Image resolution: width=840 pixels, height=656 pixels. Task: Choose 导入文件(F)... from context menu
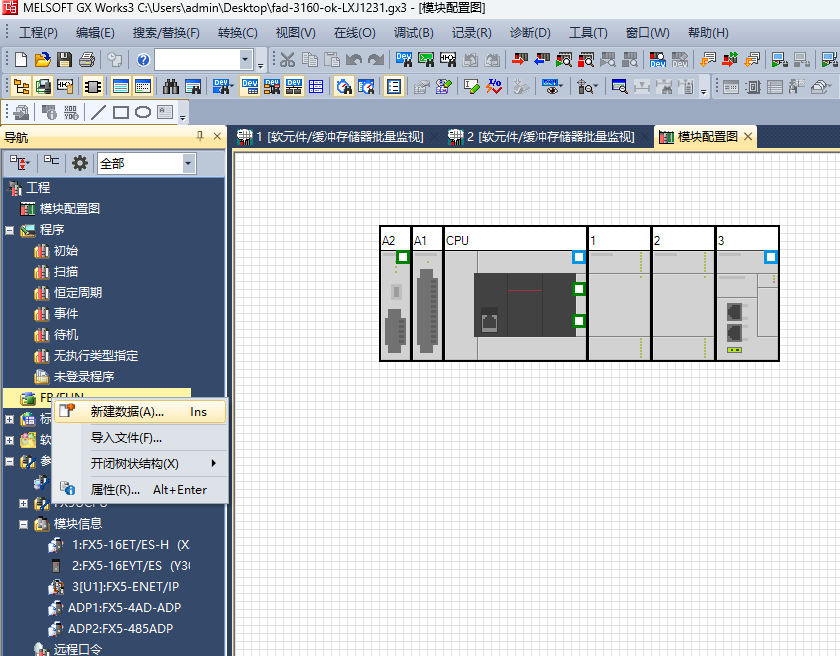click(x=140, y=438)
